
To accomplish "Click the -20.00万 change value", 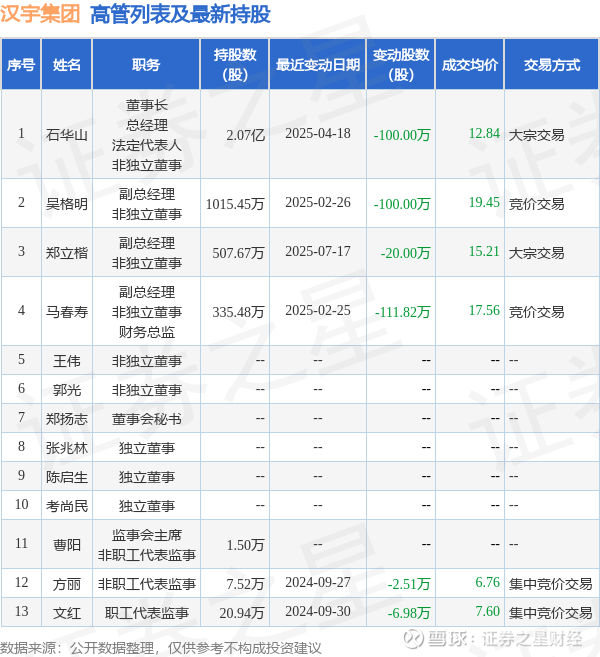I will pos(405,253).
